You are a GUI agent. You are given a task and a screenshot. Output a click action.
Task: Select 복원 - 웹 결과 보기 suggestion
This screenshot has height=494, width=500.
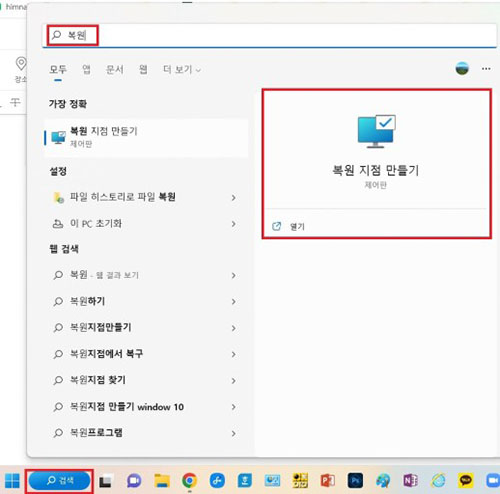point(146,275)
